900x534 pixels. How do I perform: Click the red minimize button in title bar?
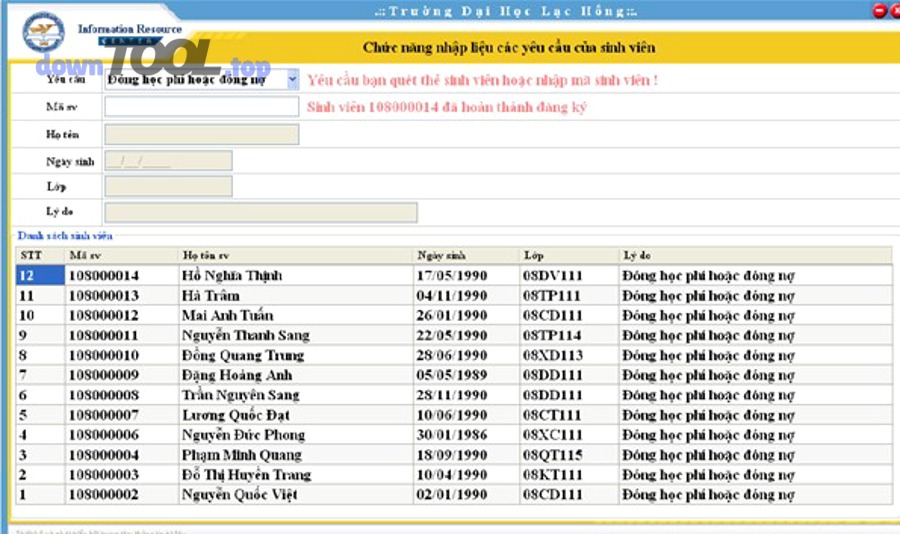pyautogui.click(x=879, y=10)
